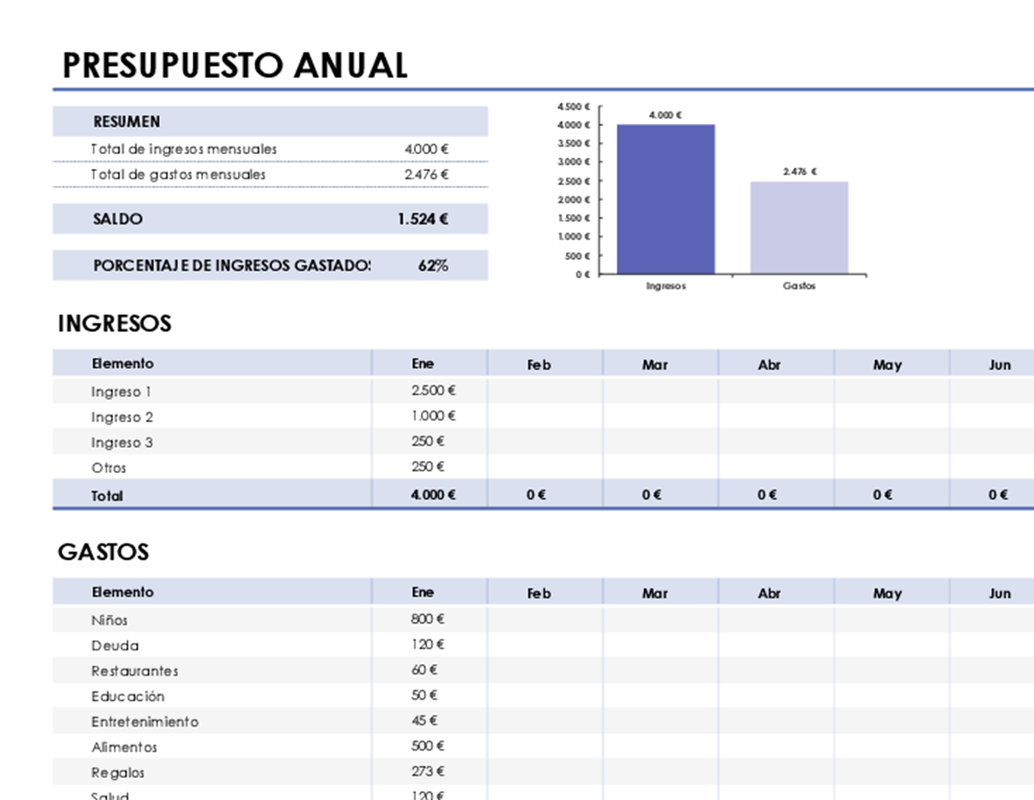Click the 1.000 € cell for Ingreso 2
The width and height of the screenshot is (1034, 800).
pos(433,416)
